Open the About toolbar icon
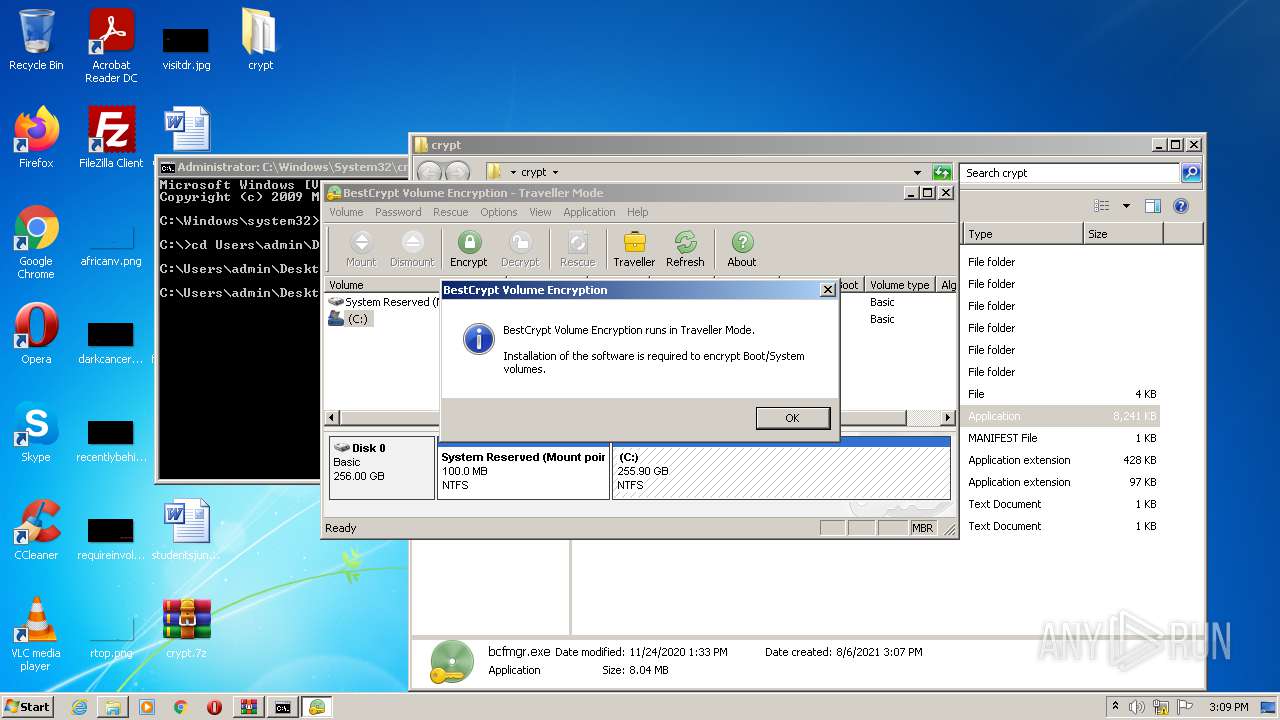The width and height of the screenshot is (1280, 720). tap(742, 249)
